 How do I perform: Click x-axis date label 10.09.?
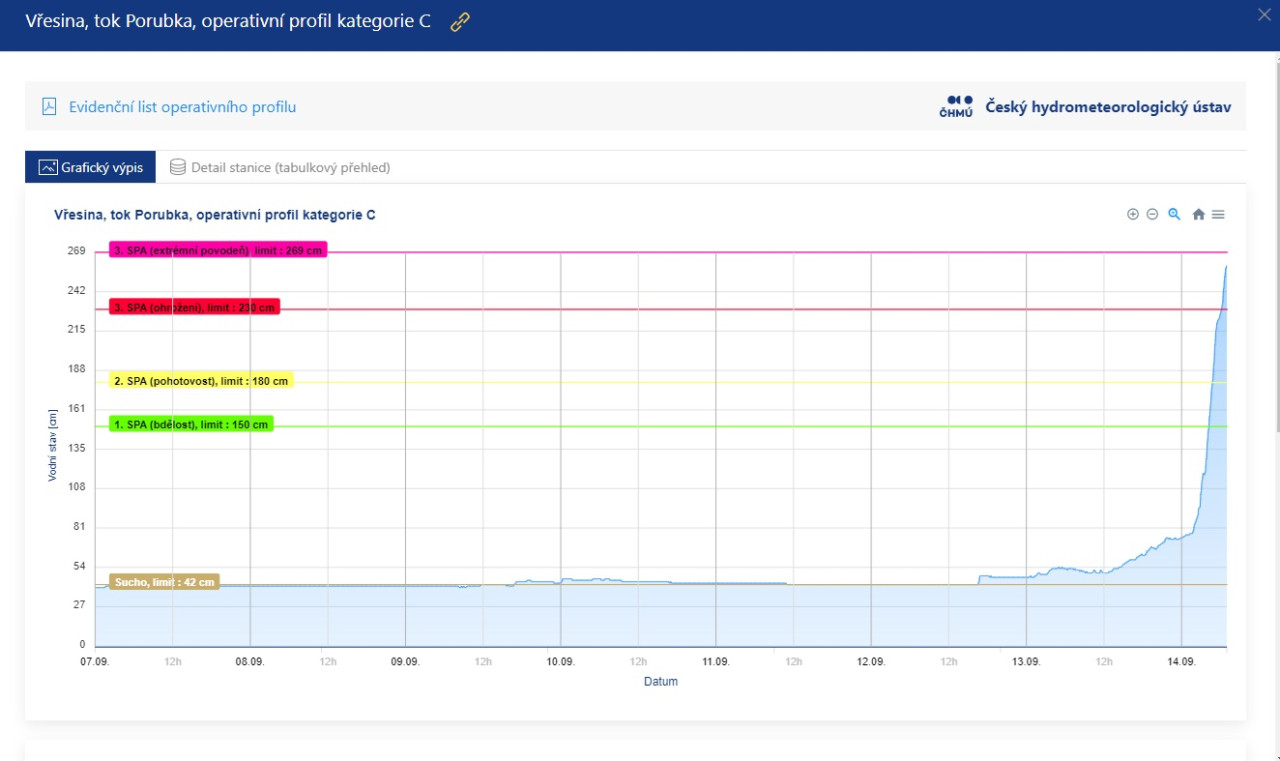(560, 662)
